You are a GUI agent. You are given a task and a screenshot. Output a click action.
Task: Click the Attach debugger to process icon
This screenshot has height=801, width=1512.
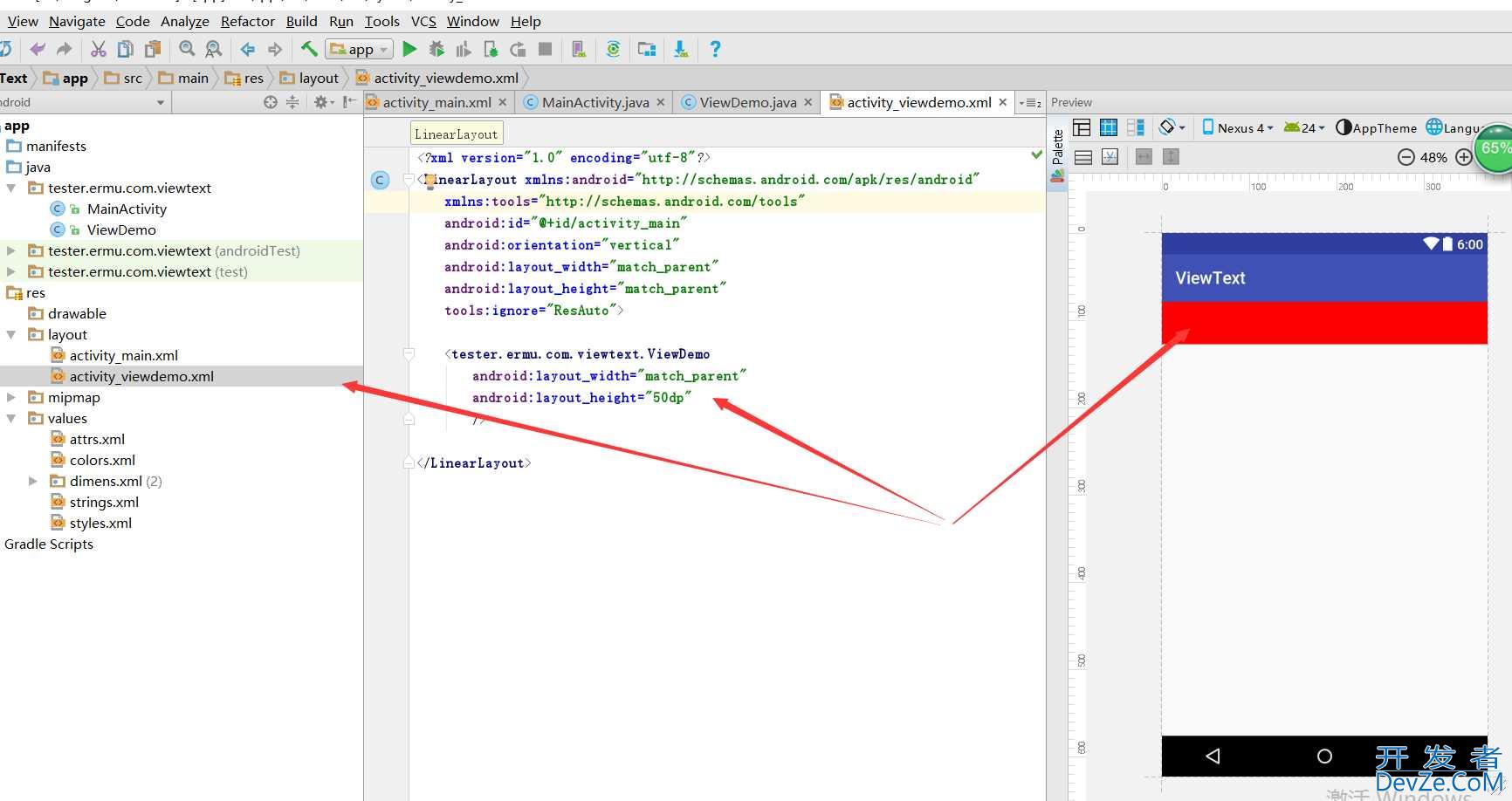pyautogui.click(x=491, y=50)
